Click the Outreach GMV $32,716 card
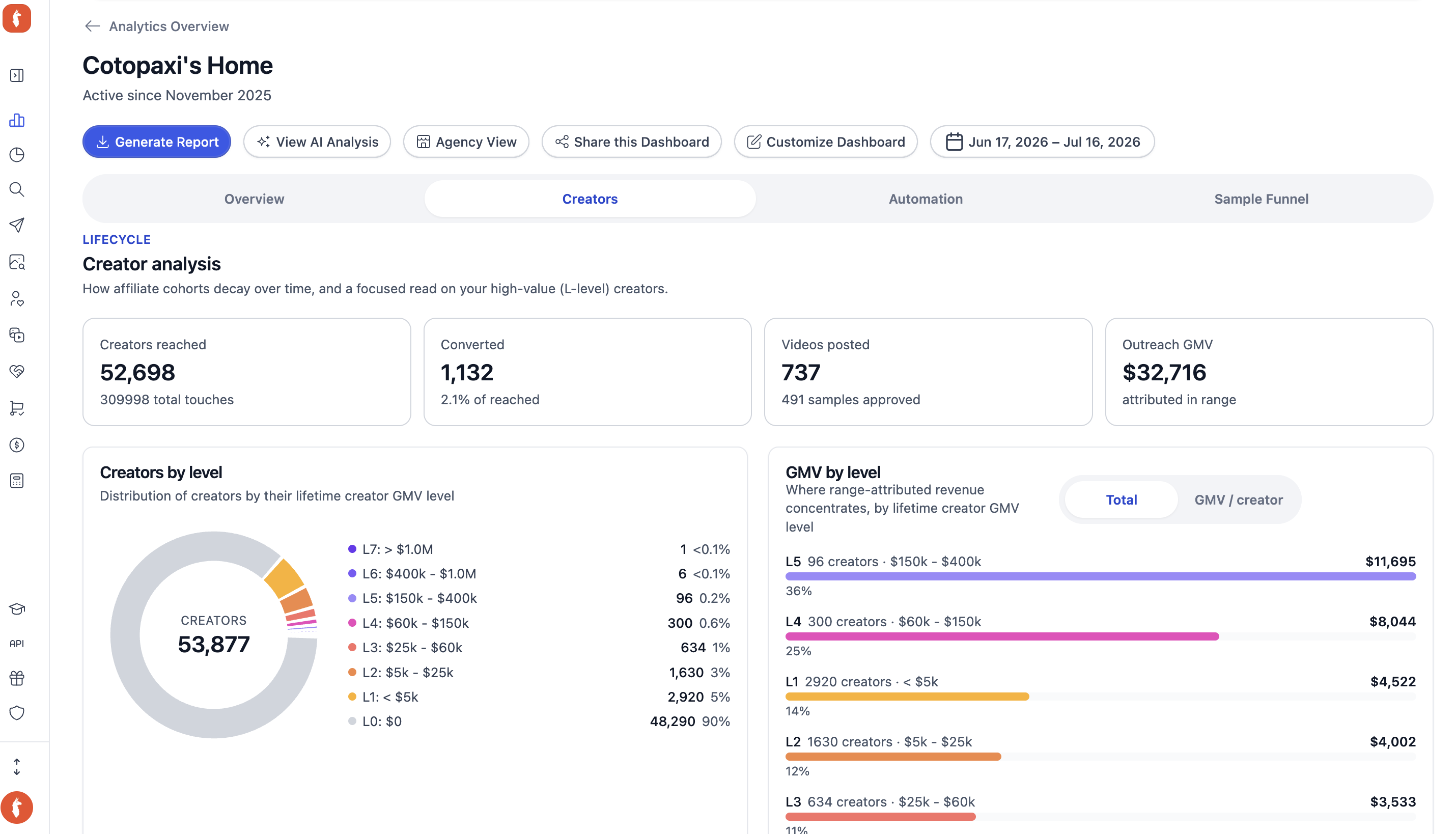1456x834 pixels. click(x=1268, y=372)
